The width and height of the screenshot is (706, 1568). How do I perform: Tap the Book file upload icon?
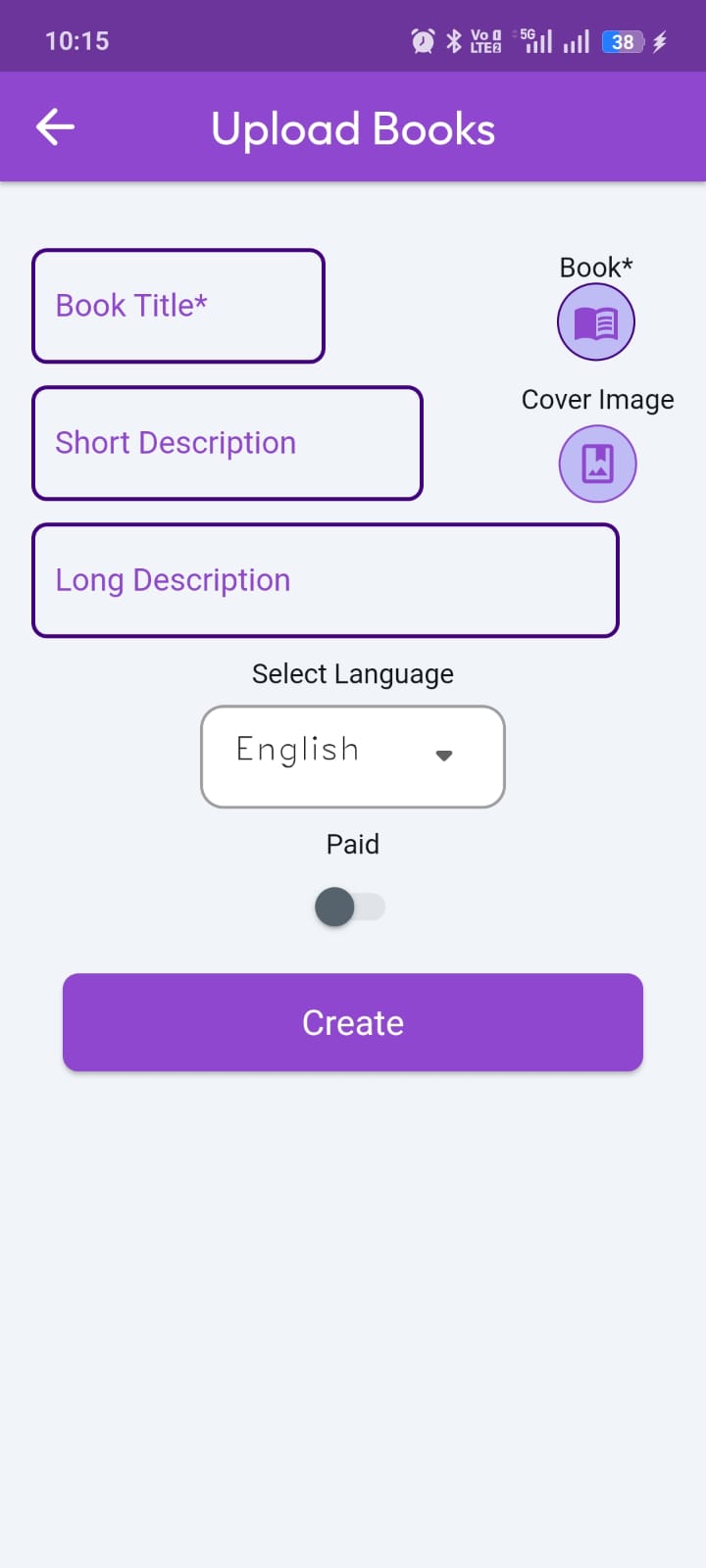(x=596, y=322)
